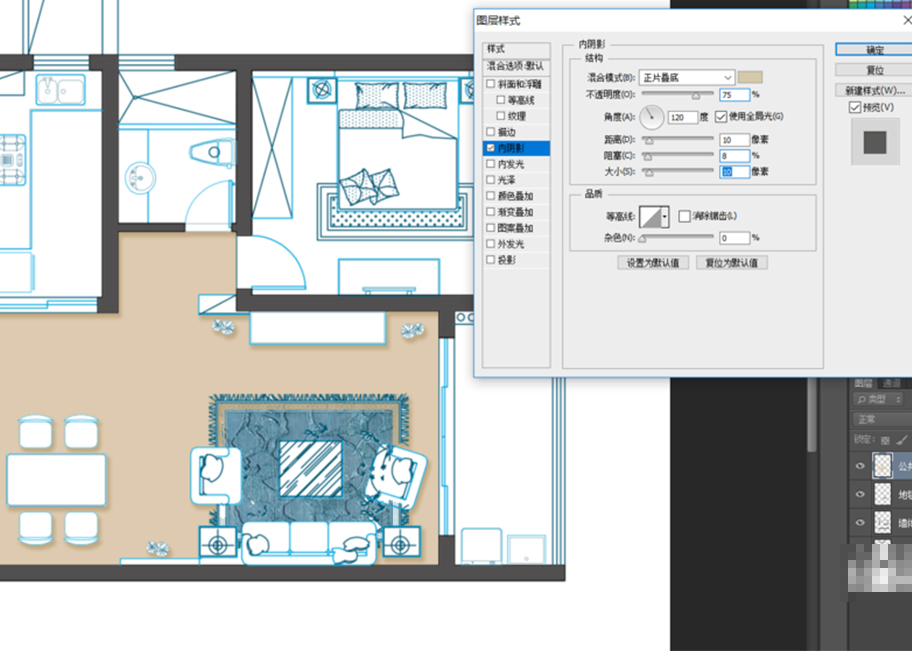Click the 阻塞 choke slider
This screenshot has height=651, width=912.
[678, 155]
